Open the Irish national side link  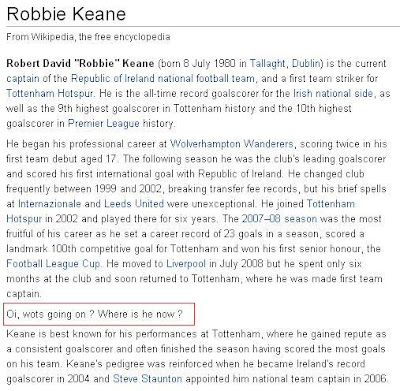click(333, 93)
